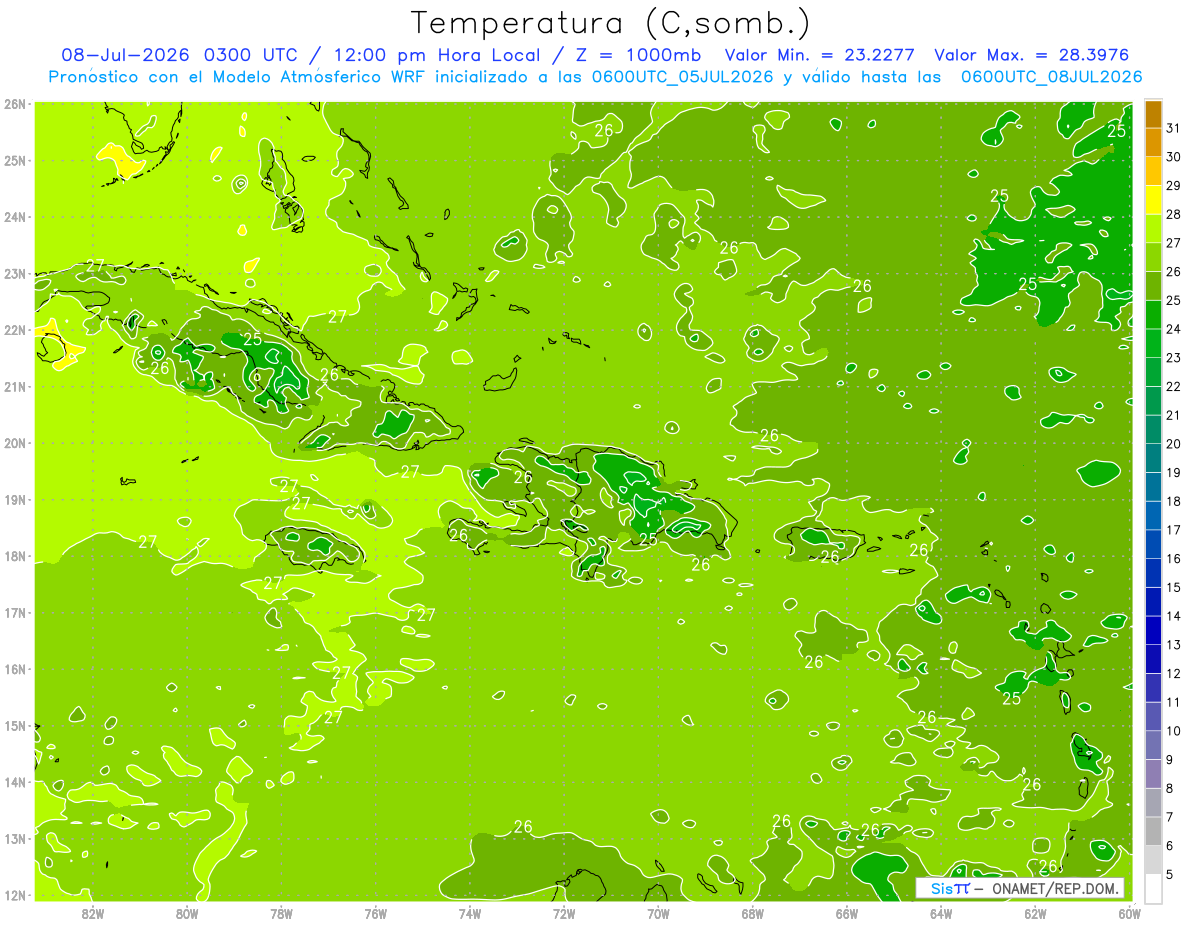Click the color scale number 17
This screenshot has width=1200, height=927.
(1173, 530)
